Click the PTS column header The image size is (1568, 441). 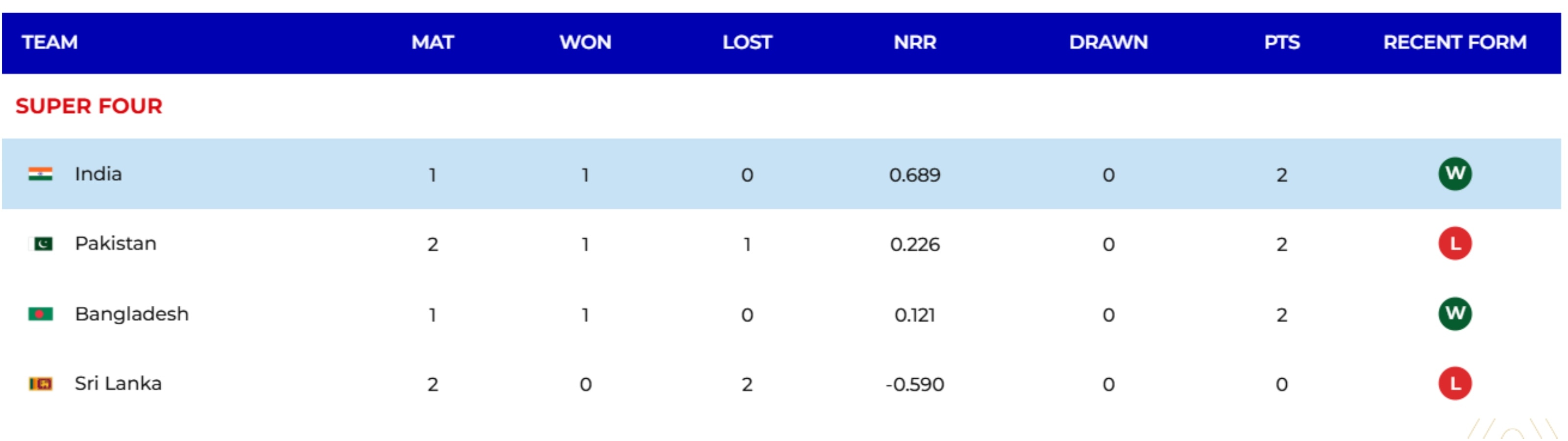tap(1282, 43)
